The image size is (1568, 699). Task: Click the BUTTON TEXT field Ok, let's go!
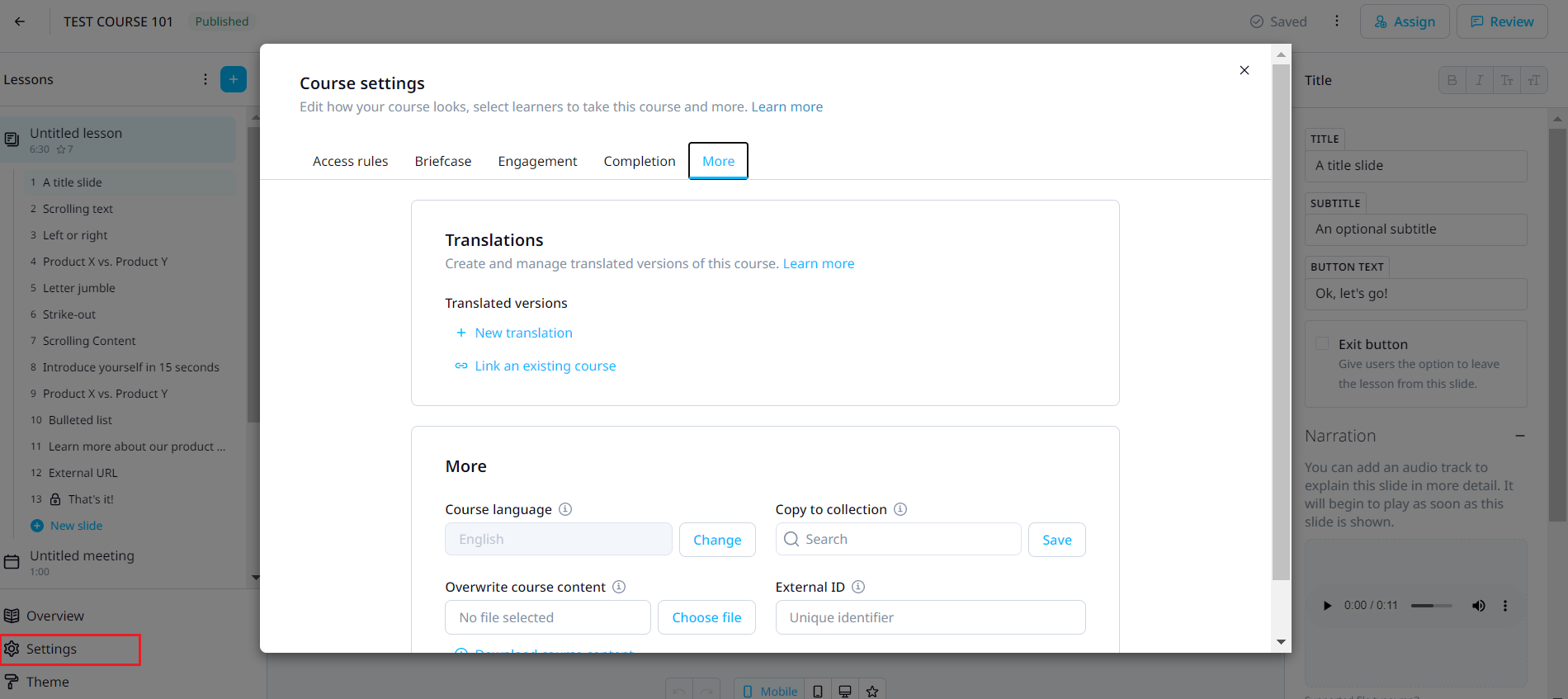[x=1416, y=294]
